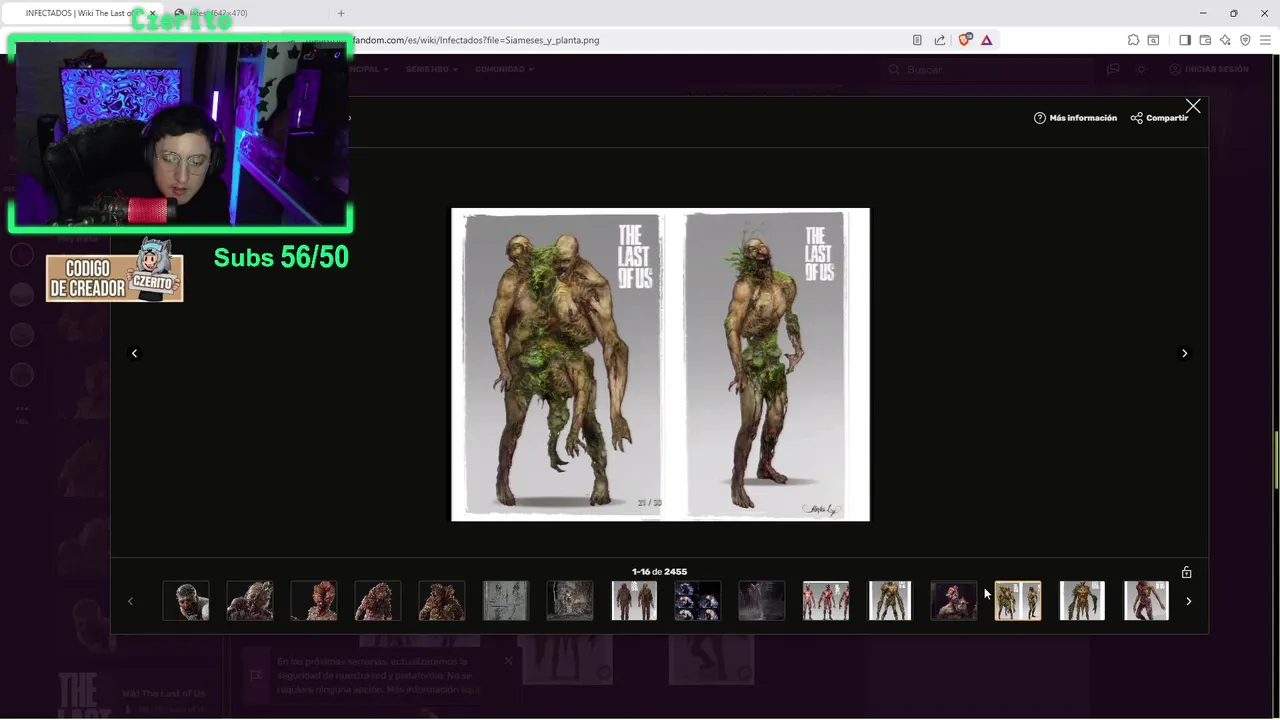This screenshot has height=720, width=1280.
Task: Open the COMUNIDAD dropdown menu
Action: (504, 69)
